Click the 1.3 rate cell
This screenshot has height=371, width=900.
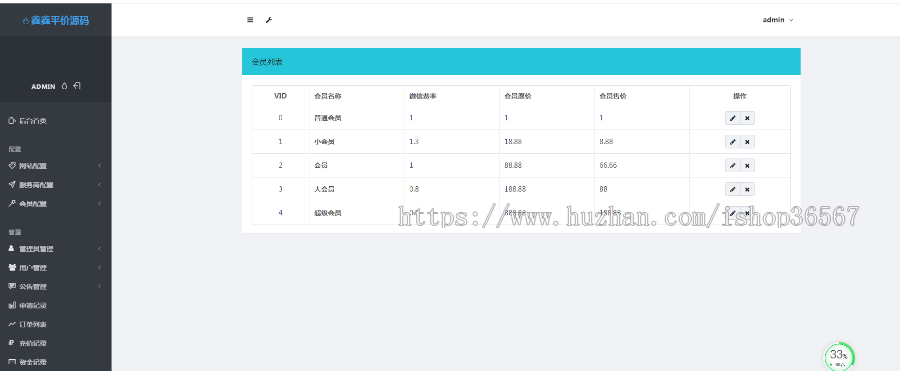[x=414, y=141]
